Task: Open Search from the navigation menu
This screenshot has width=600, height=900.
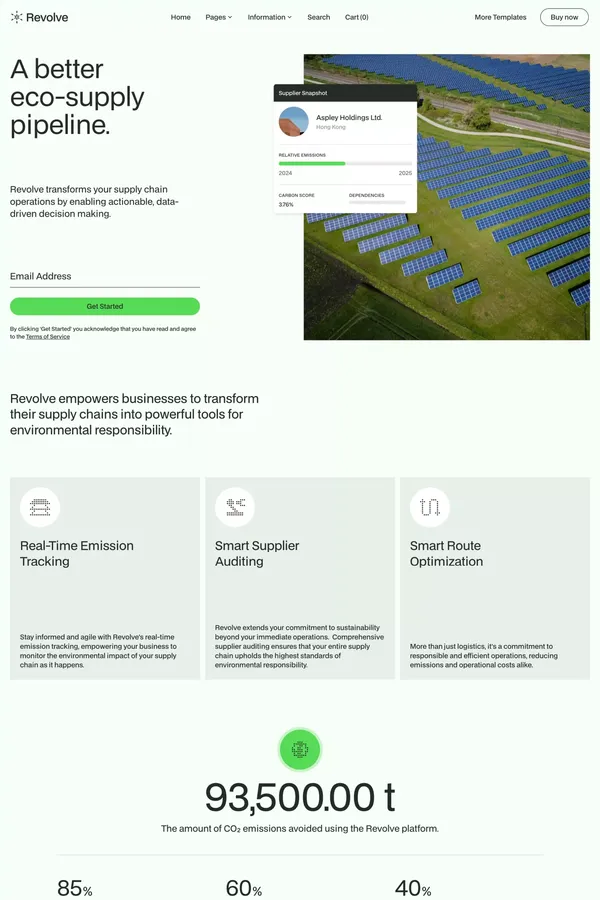Action: click(318, 17)
